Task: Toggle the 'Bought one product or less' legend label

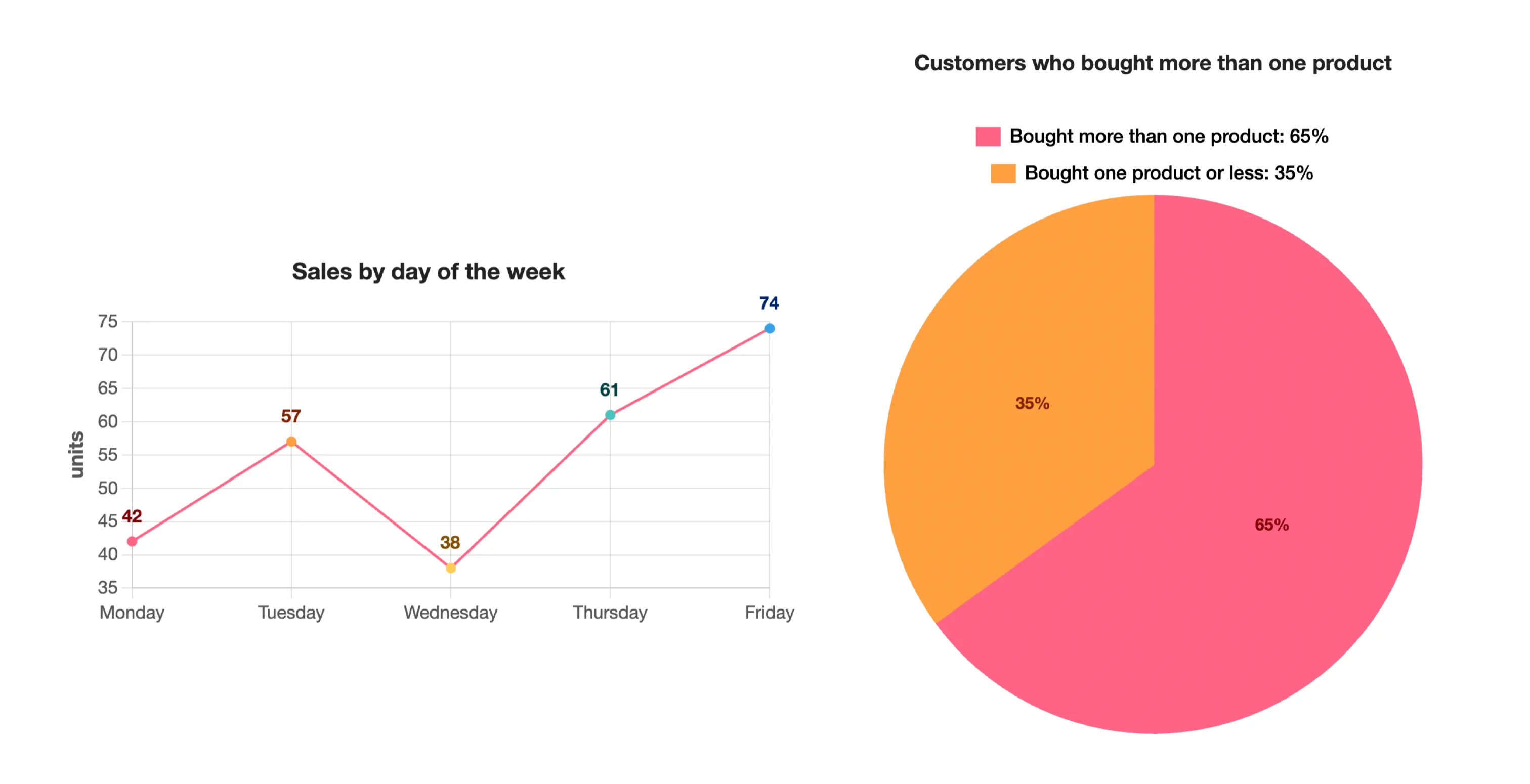Action: [x=1168, y=173]
